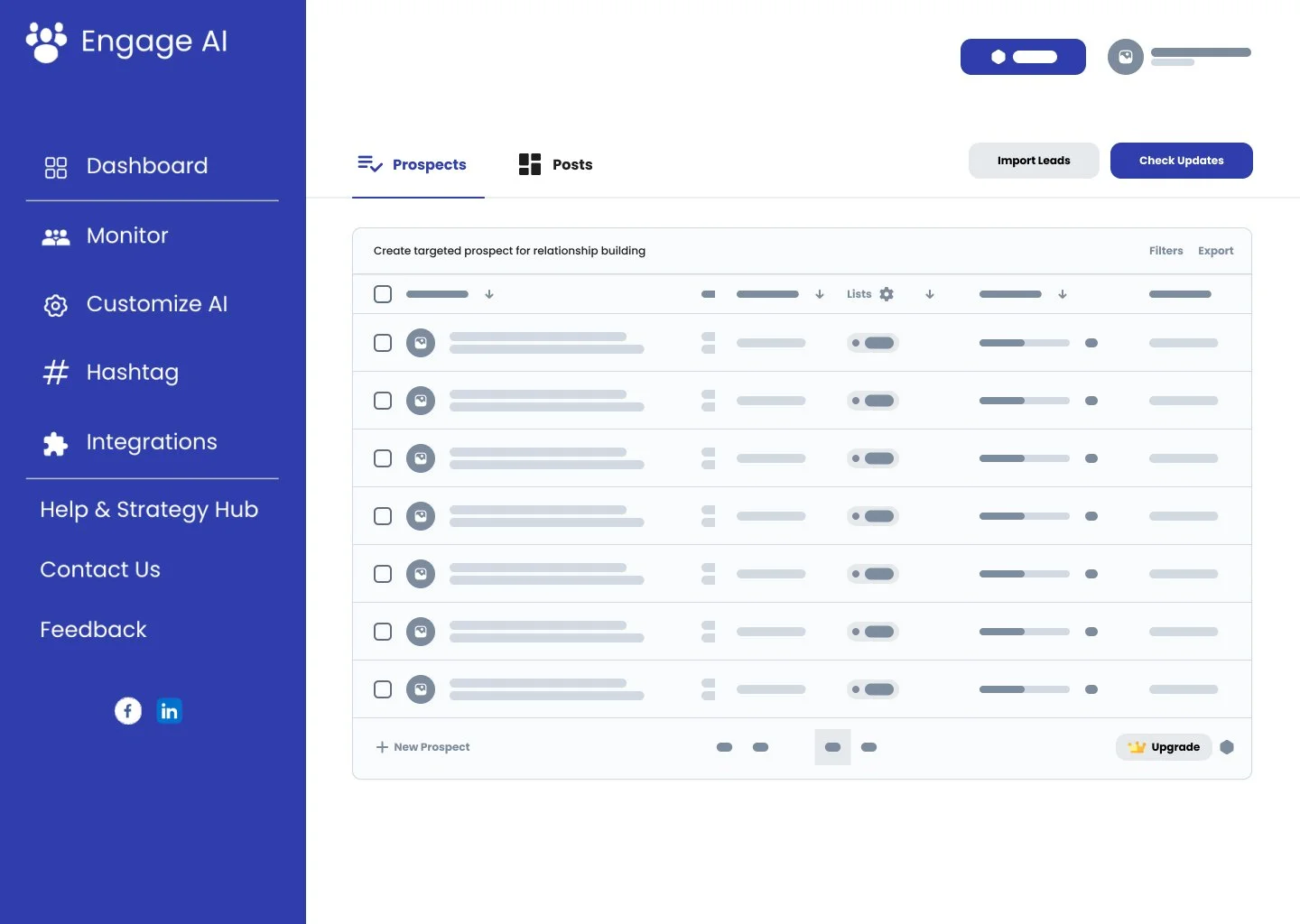Click the Customize AI gear icon

[56, 306]
